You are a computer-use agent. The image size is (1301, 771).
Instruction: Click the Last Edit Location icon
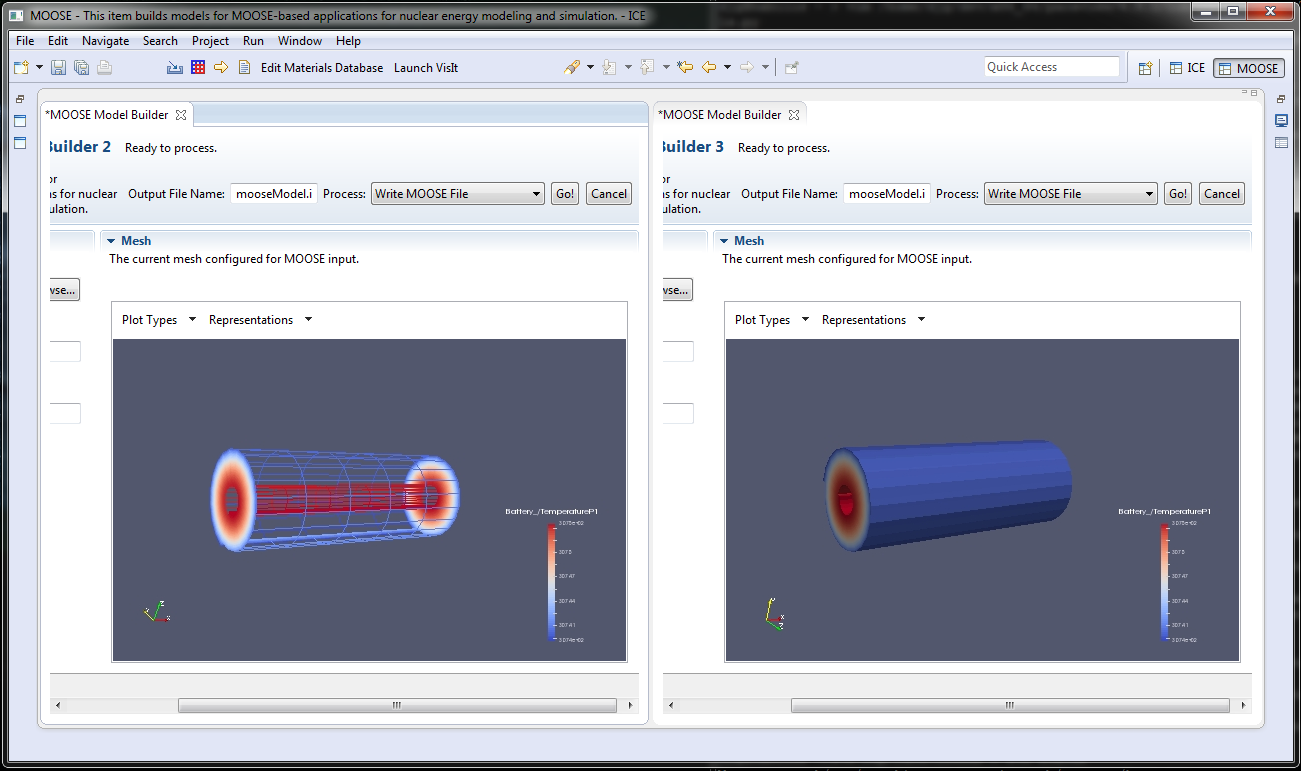coord(684,68)
